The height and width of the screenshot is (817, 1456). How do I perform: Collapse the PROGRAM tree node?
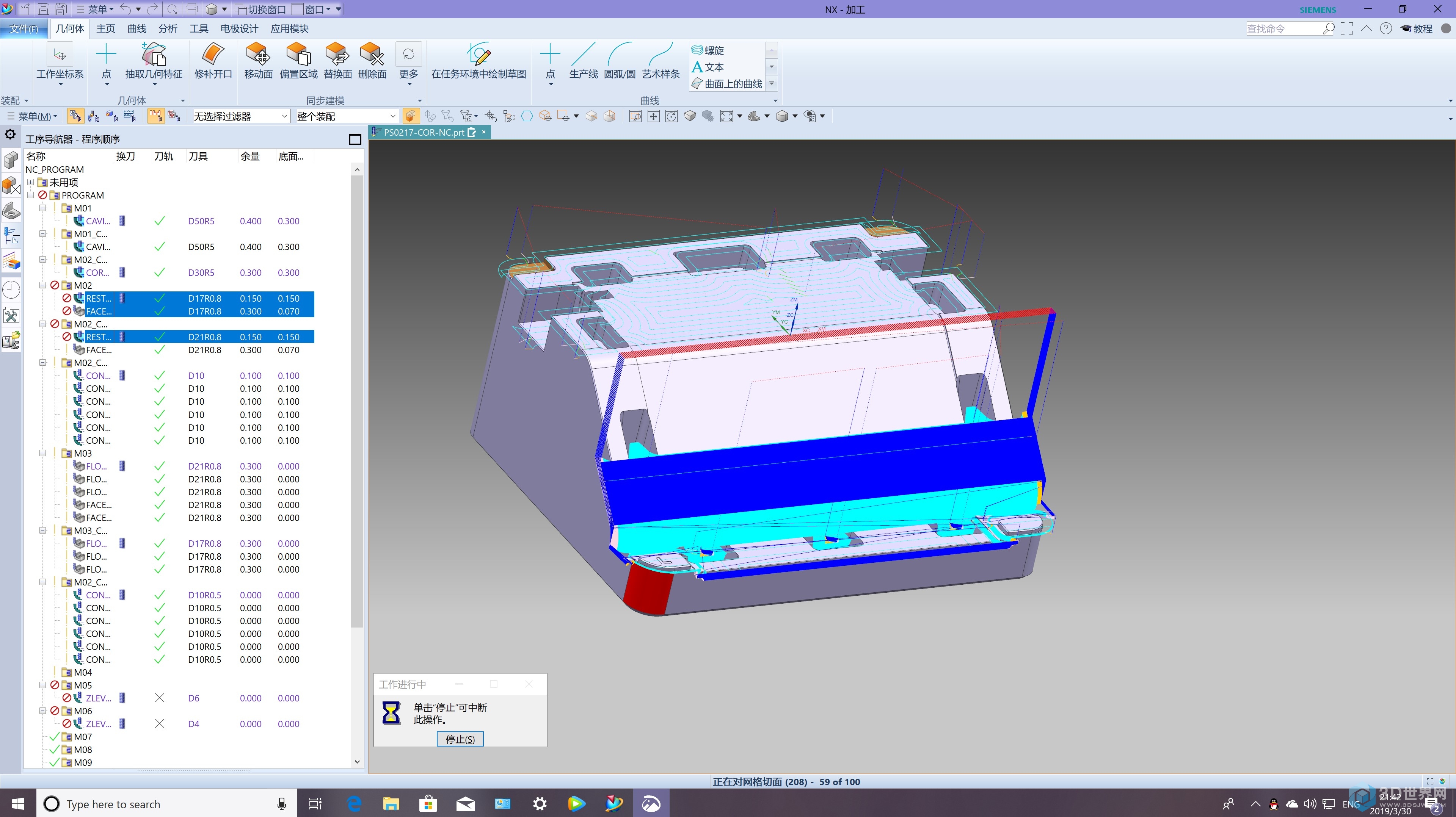[x=30, y=196]
